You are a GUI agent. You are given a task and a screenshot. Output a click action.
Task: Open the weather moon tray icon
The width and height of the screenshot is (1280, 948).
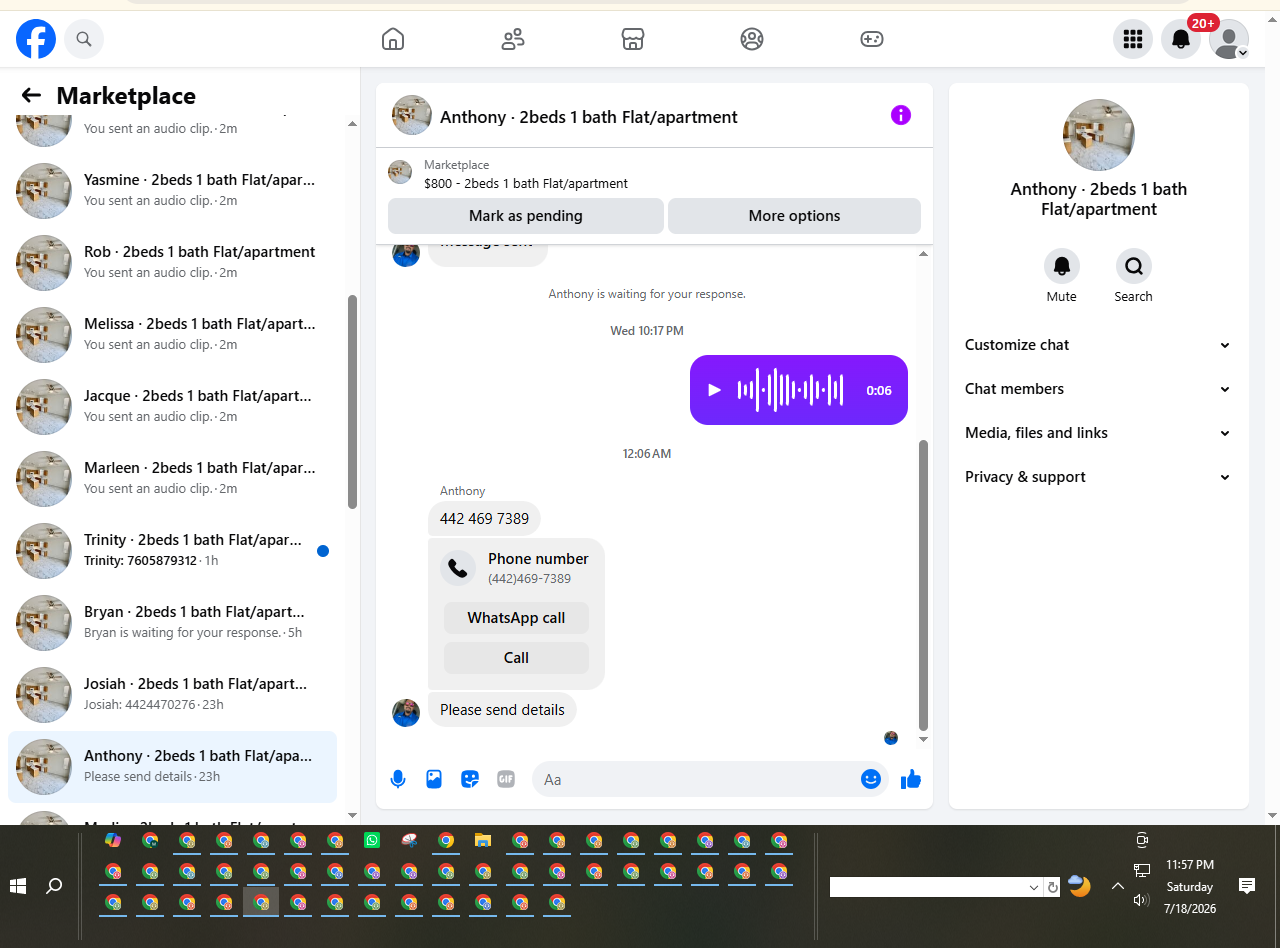[x=1080, y=886]
